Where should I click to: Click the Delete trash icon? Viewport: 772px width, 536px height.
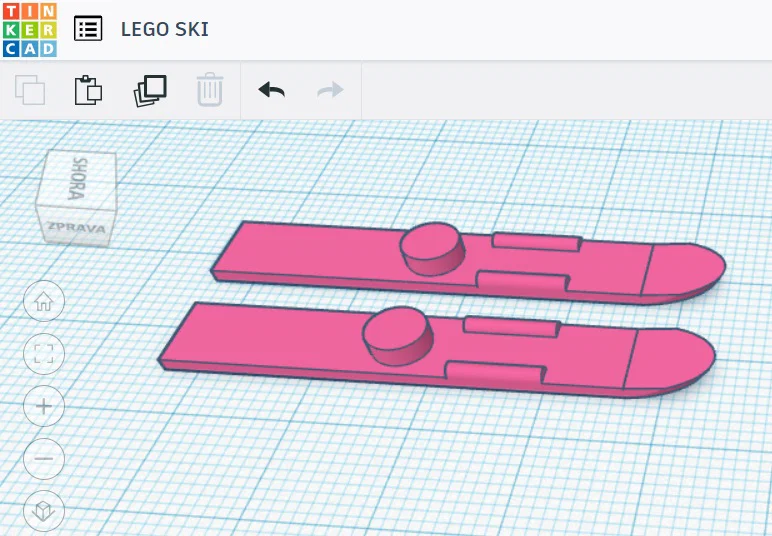point(210,90)
